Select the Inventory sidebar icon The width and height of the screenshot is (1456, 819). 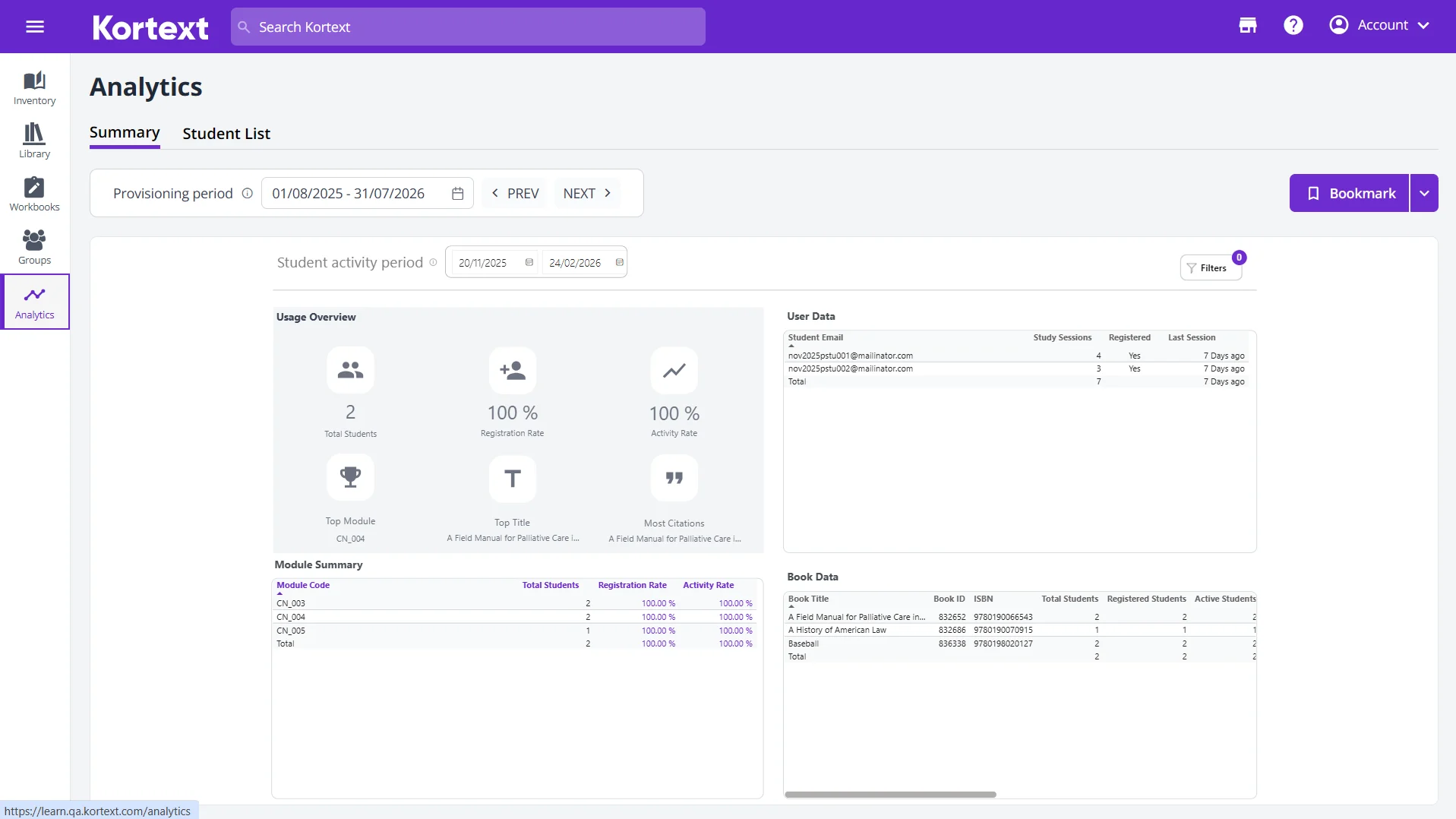pos(34,87)
